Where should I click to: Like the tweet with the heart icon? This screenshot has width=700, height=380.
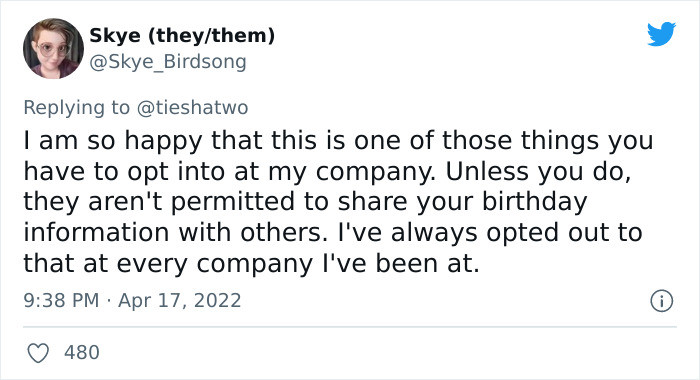click(38, 353)
